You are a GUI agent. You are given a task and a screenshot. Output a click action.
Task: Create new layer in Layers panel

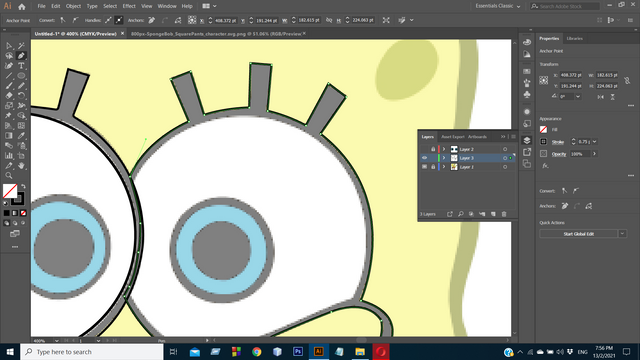(493, 214)
